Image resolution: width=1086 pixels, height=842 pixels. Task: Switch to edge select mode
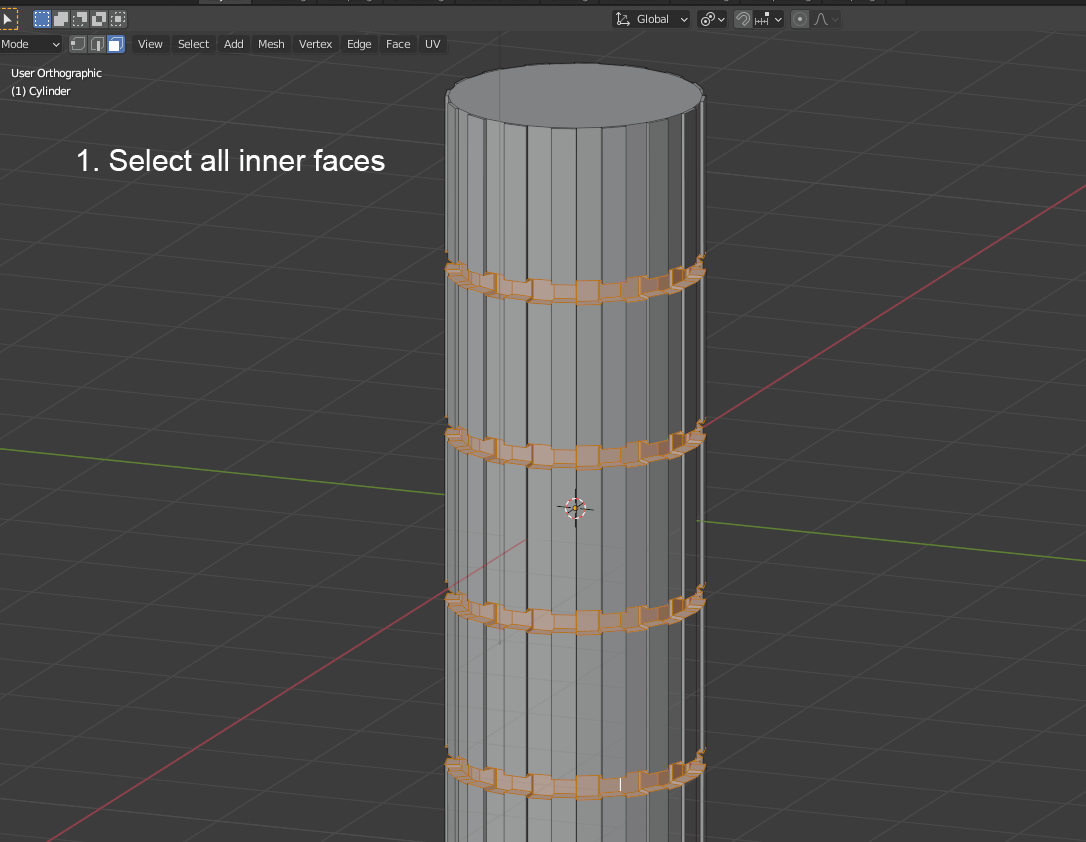point(97,44)
